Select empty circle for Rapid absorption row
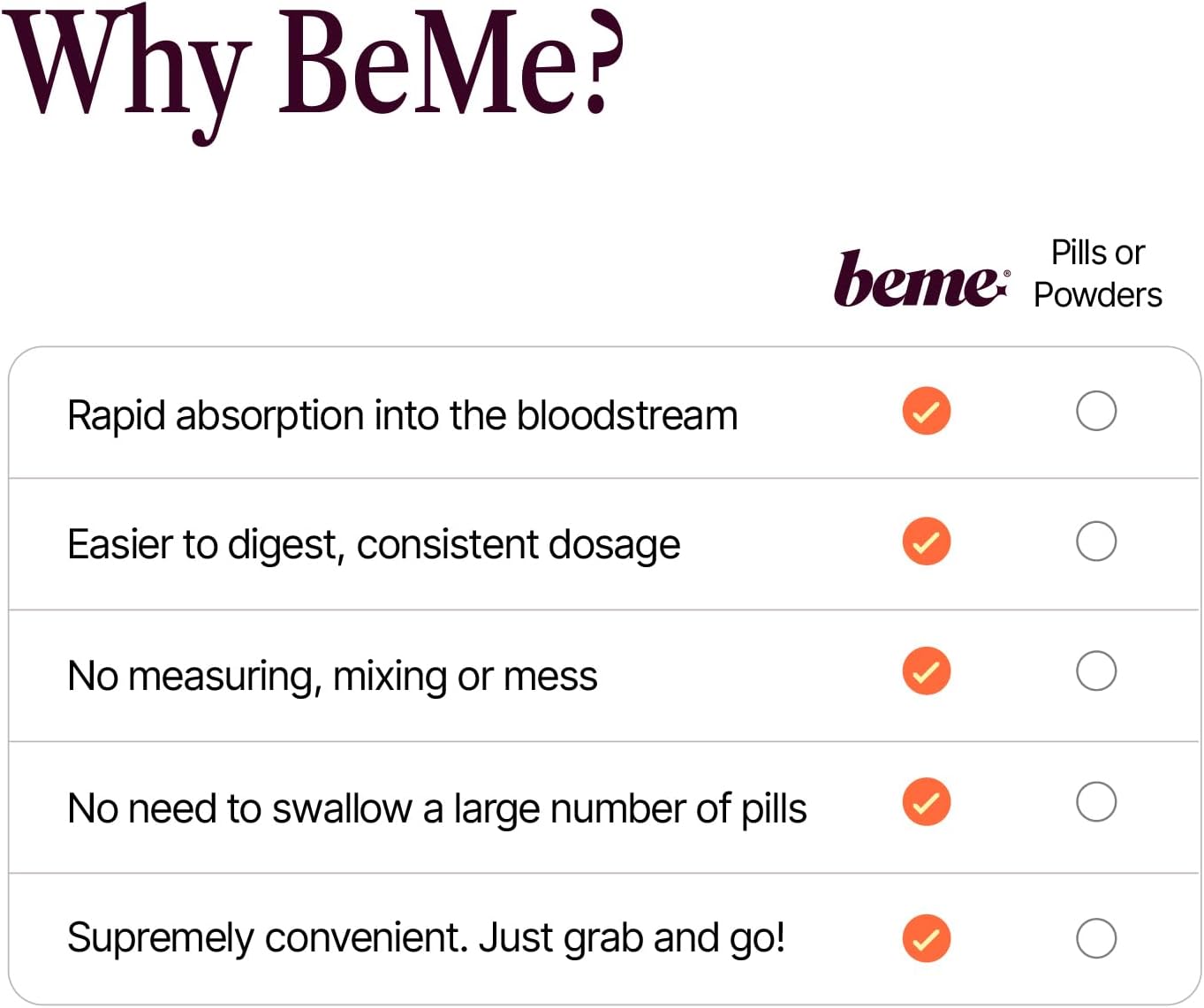The image size is (1204, 1008). click(x=1095, y=412)
